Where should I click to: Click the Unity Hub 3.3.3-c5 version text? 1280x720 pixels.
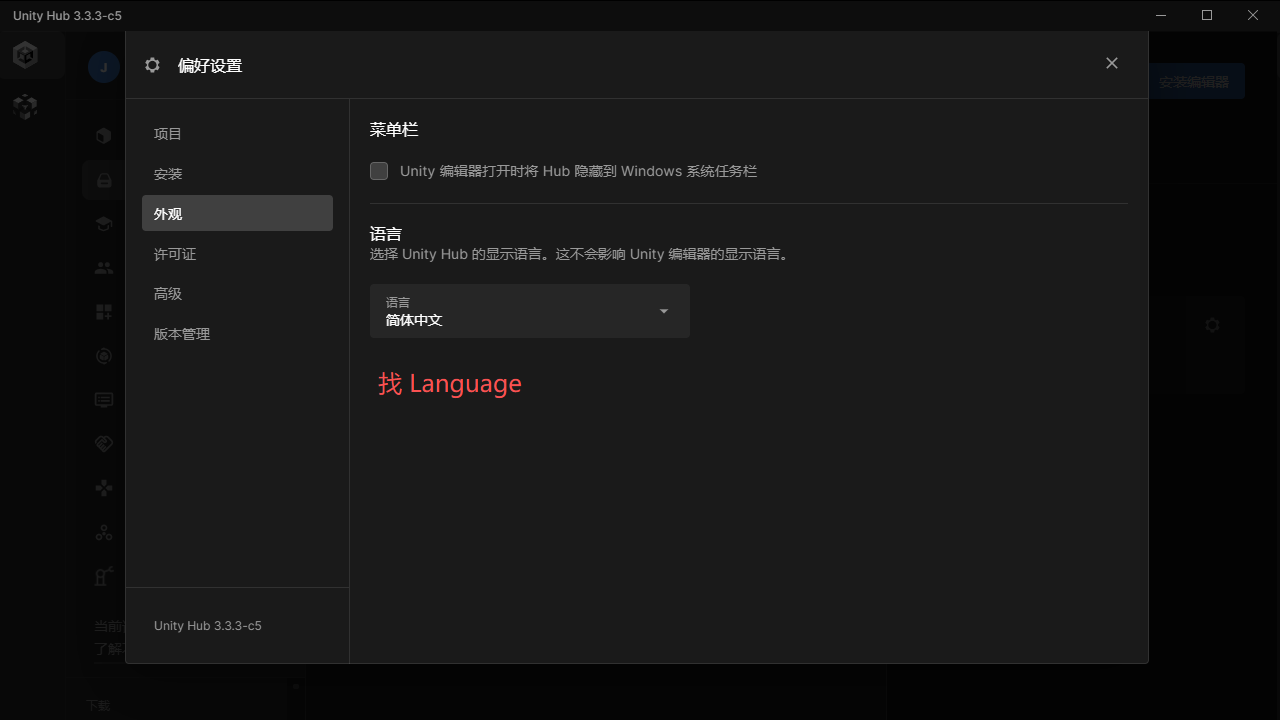(208, 626)
